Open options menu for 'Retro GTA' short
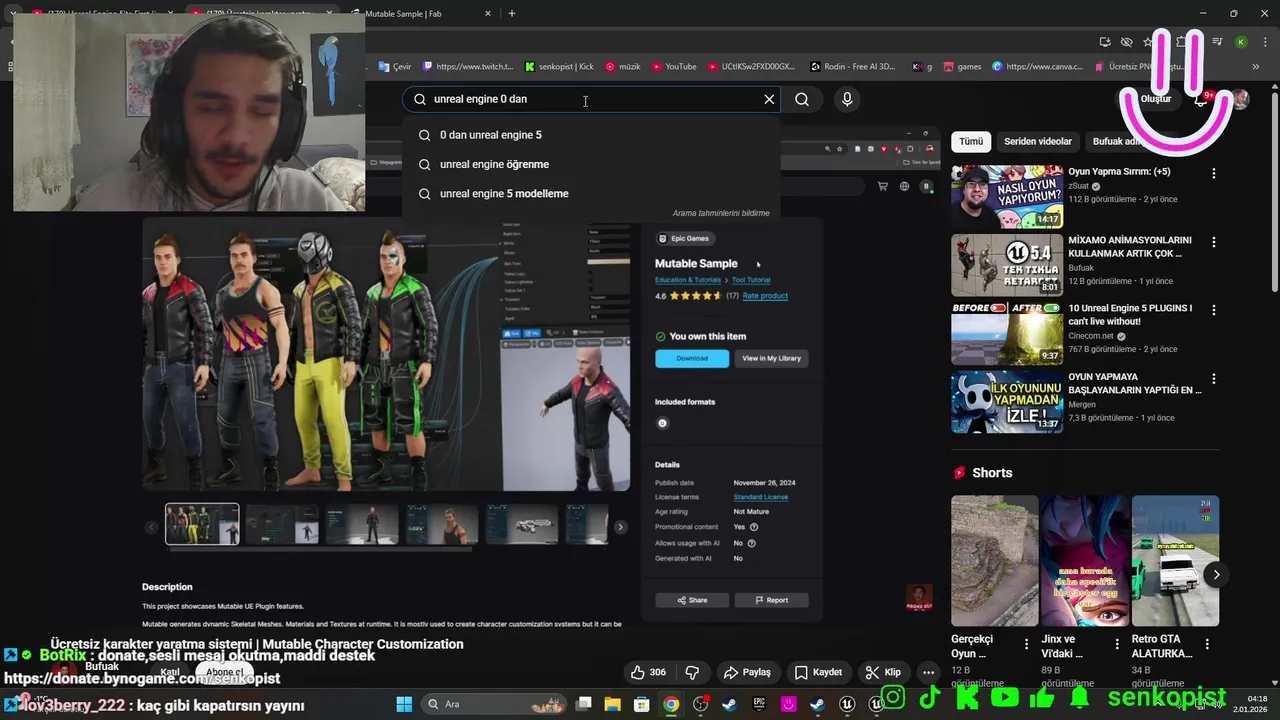The image size is (1280, 720). [x=1208, y=645]
